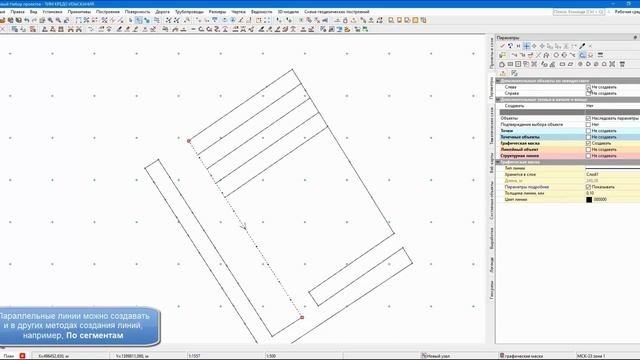Open the Построения menu
Image resolution: width=640 pixels, height=360 pixels.
(108, 12)
